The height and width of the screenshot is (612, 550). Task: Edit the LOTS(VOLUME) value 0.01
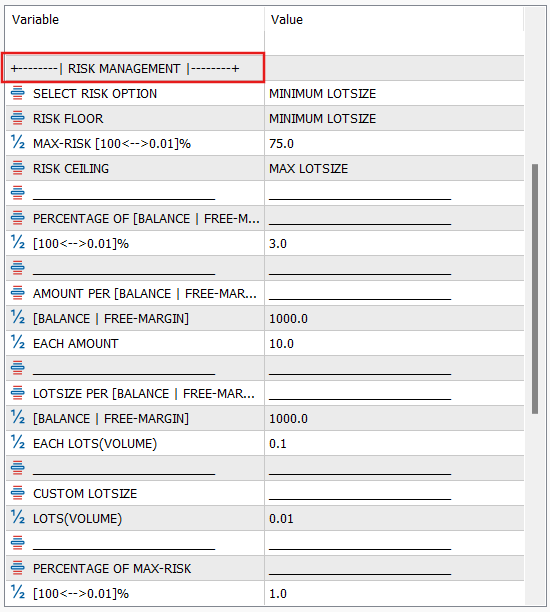(x=394, y=518)
